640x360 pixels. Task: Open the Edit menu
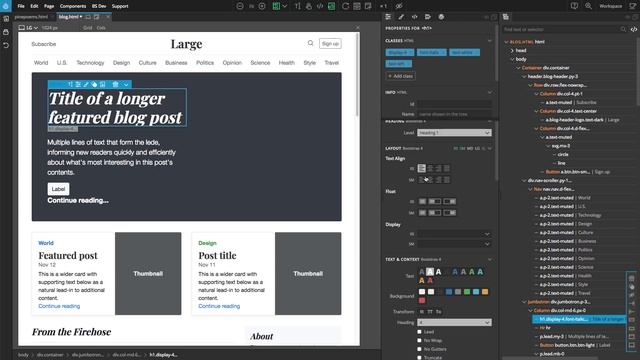[34, 6]
